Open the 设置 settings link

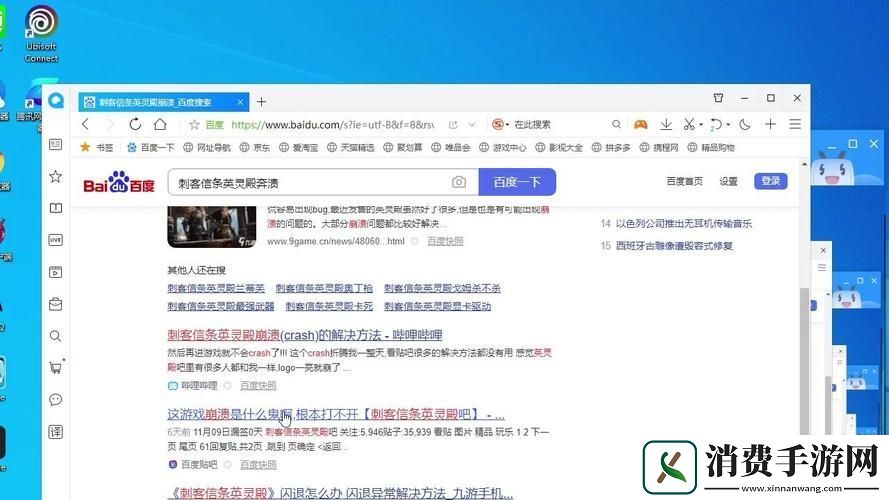point(728,181)
